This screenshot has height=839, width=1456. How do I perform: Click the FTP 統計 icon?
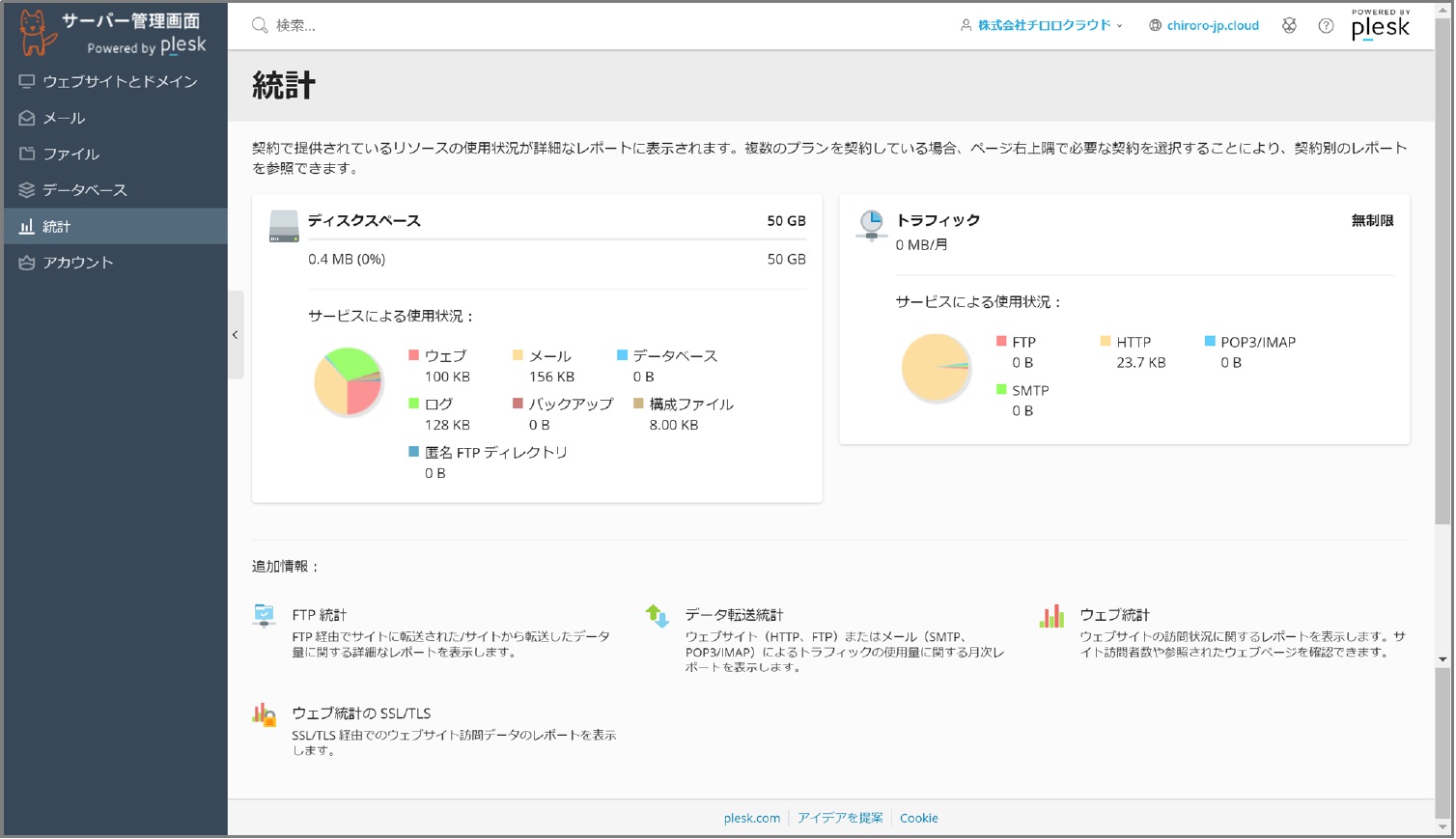click(x=264, y=615)
